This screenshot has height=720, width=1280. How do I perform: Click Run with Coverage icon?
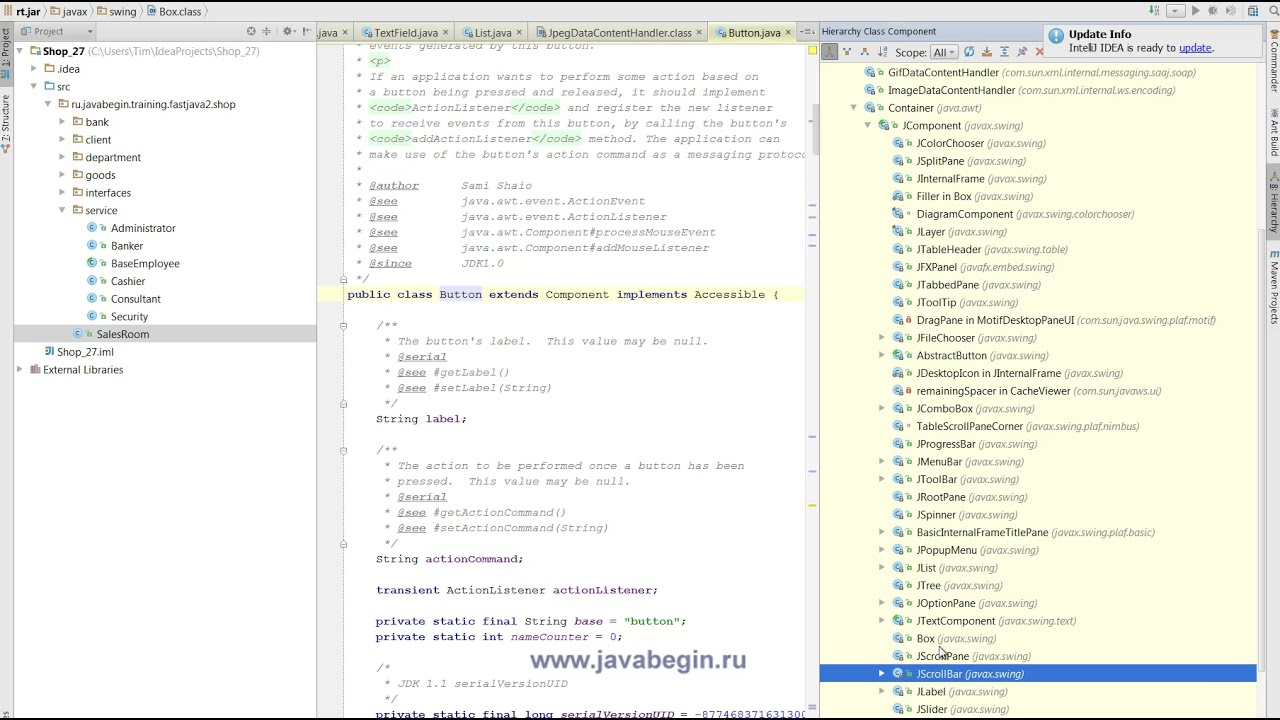(x=1231, y=11)
